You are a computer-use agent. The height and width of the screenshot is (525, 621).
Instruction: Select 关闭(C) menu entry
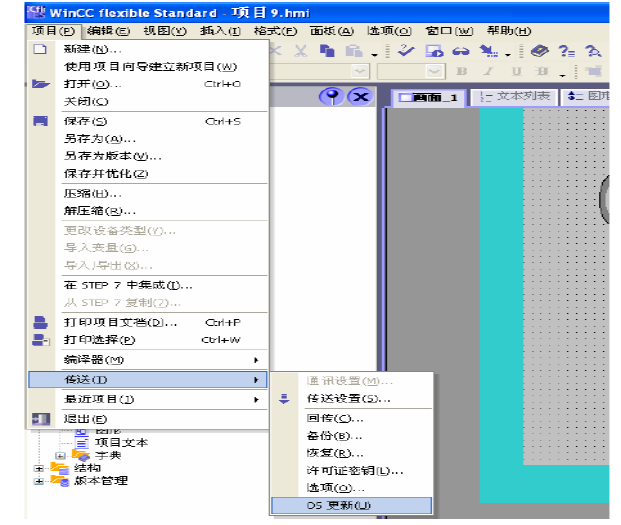pyautogui.click(x=149, y=101)
